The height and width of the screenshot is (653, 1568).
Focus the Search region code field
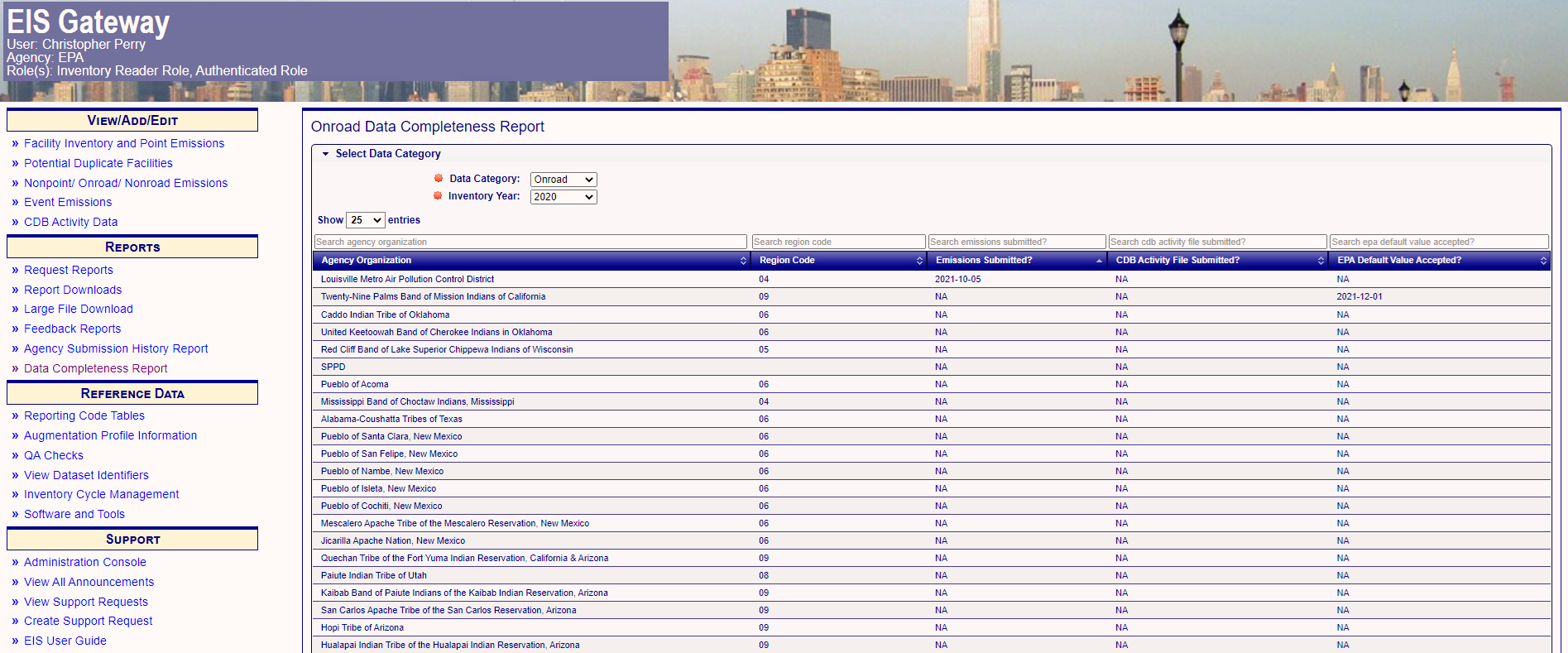click(x=838, y=242)
